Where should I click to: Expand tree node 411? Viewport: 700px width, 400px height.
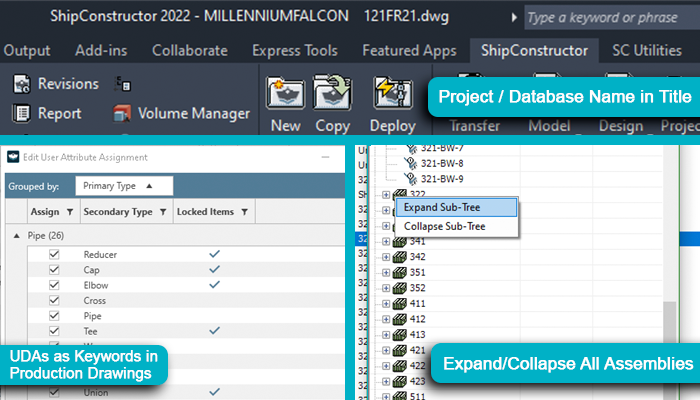[386, 304]
